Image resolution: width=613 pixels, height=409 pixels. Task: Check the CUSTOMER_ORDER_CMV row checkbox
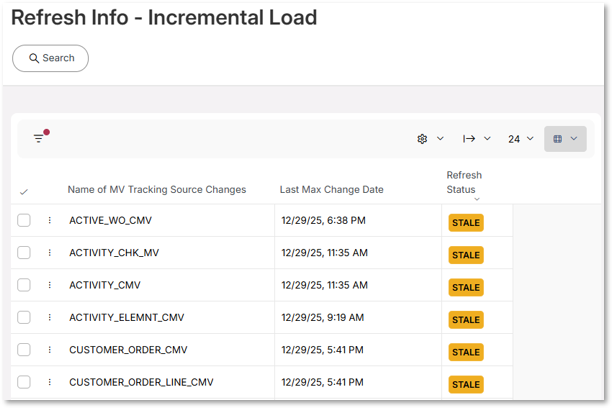coord(24,350)
